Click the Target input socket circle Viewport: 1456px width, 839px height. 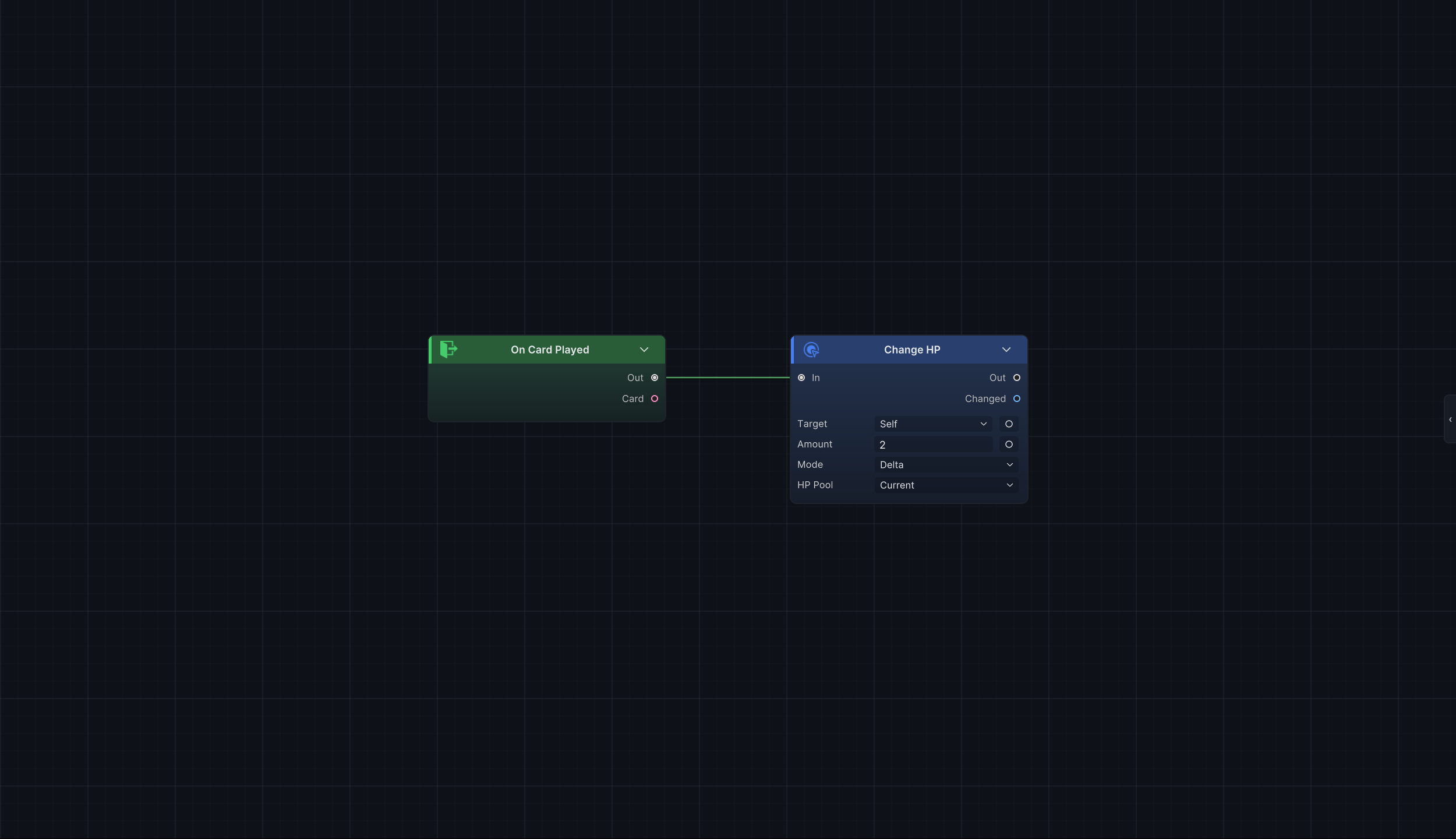1009,424
